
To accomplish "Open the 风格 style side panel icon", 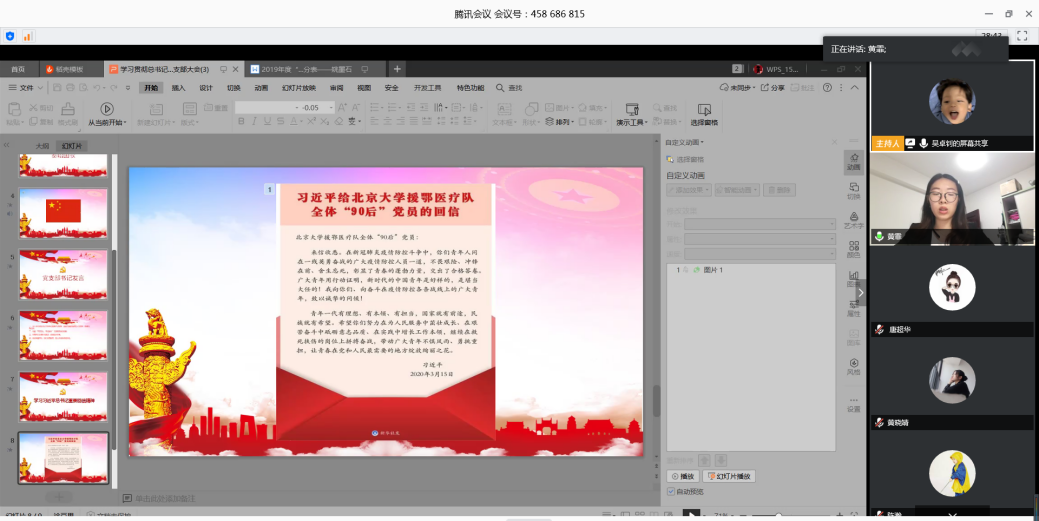I will coord(853,367).
